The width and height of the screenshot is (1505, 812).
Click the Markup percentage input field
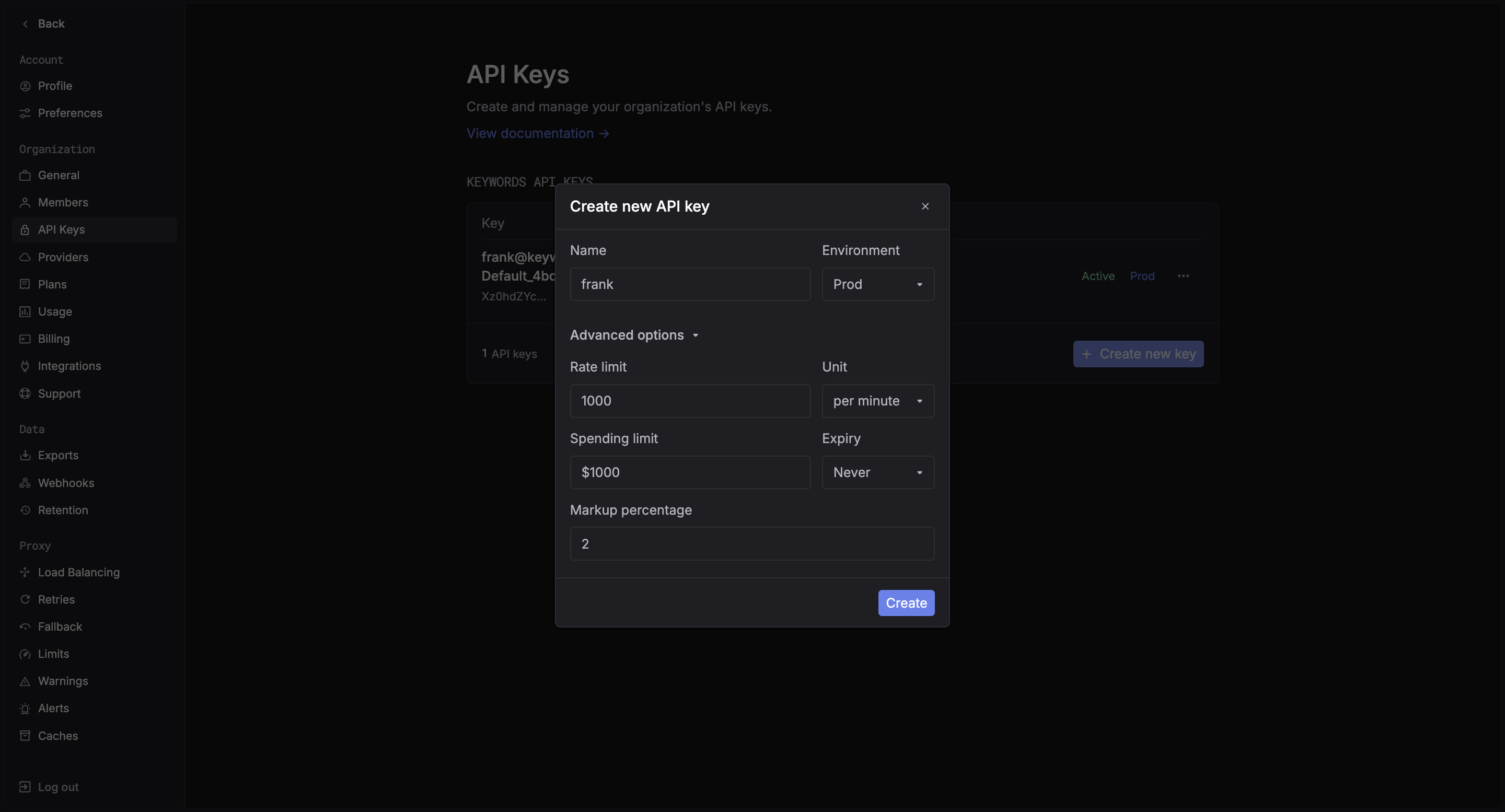pos(752,544)
